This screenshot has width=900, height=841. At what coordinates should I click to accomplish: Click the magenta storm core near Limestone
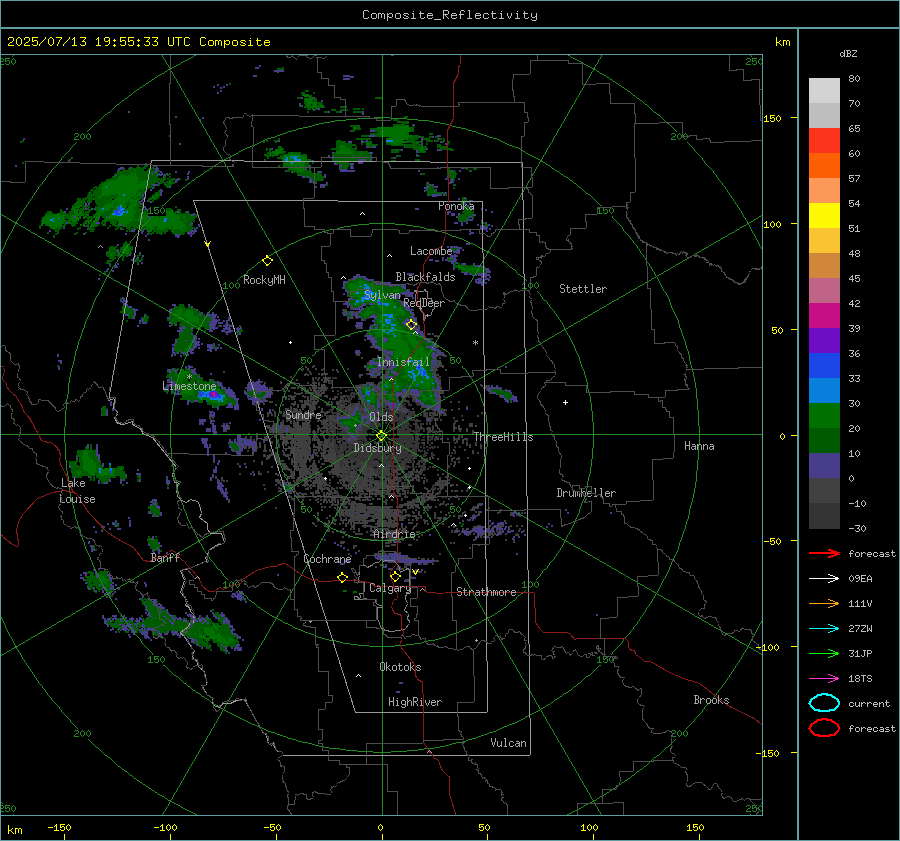(x=214, y=394)
